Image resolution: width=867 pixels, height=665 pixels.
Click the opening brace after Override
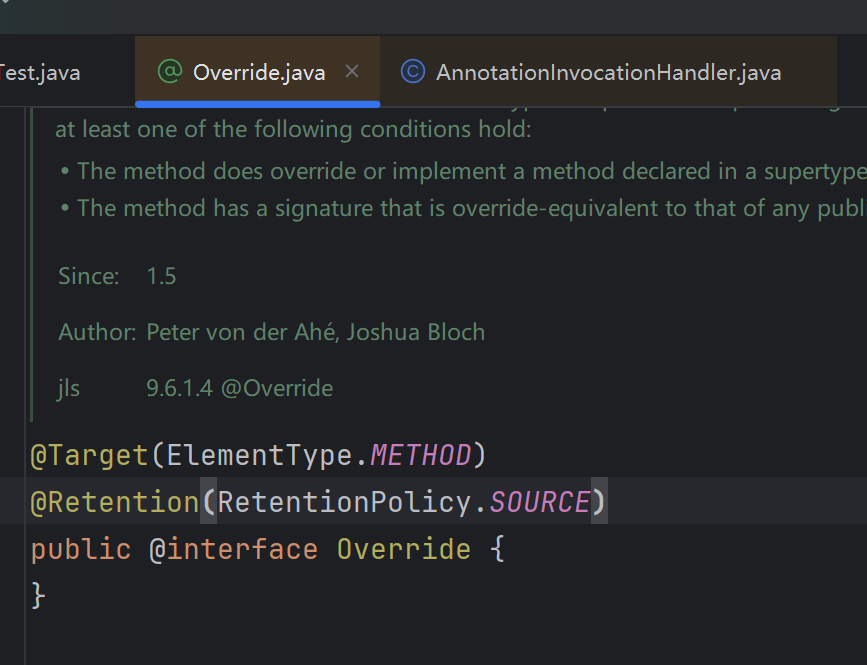click(497, 549)
